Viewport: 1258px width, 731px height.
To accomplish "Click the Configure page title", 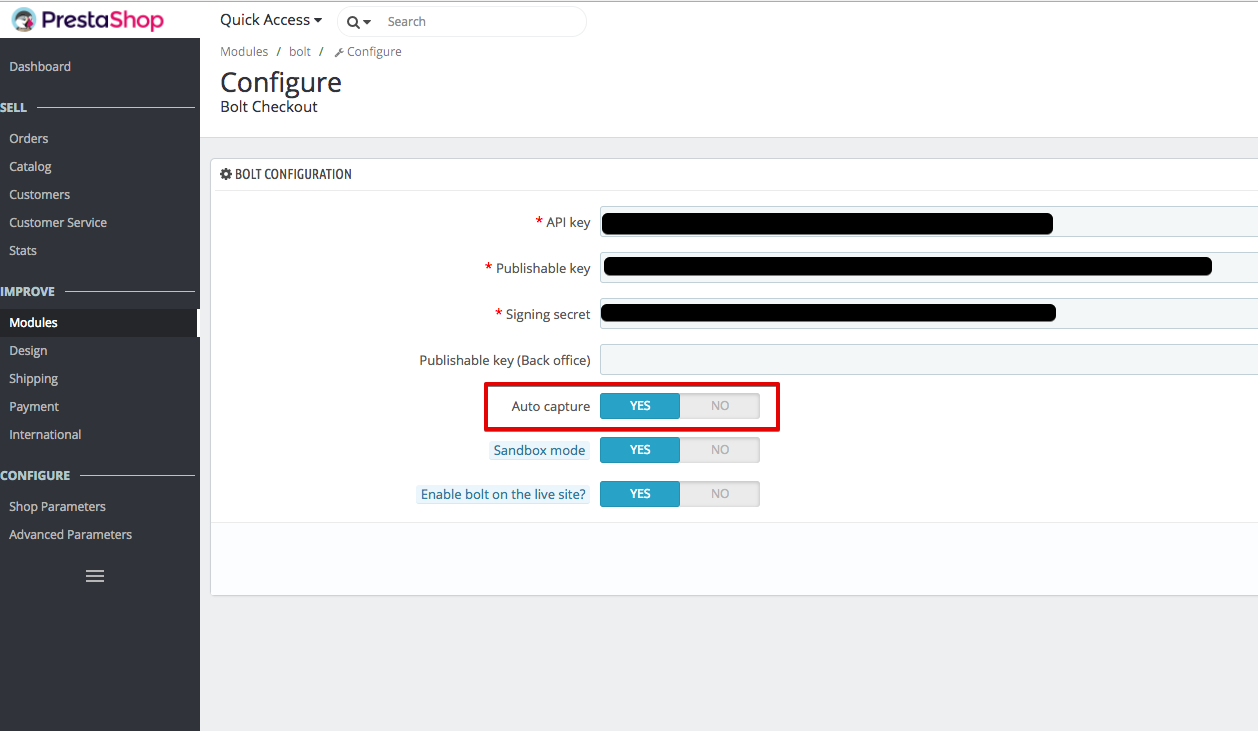I will (281, 82).
